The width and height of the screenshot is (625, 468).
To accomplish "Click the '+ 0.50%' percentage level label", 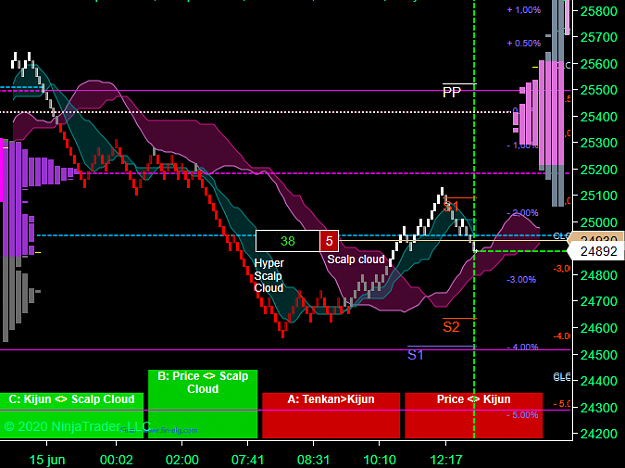I will click(524, 43).
